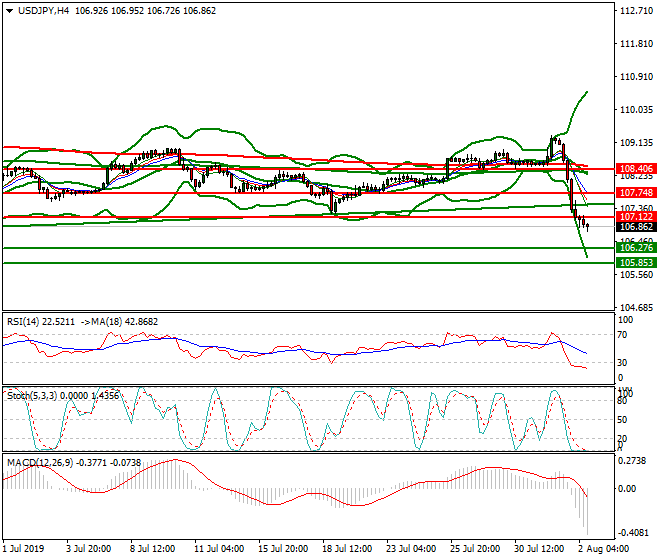Select the green 106.276 price level tag
660x560 pixels.
tap(636, 248)
